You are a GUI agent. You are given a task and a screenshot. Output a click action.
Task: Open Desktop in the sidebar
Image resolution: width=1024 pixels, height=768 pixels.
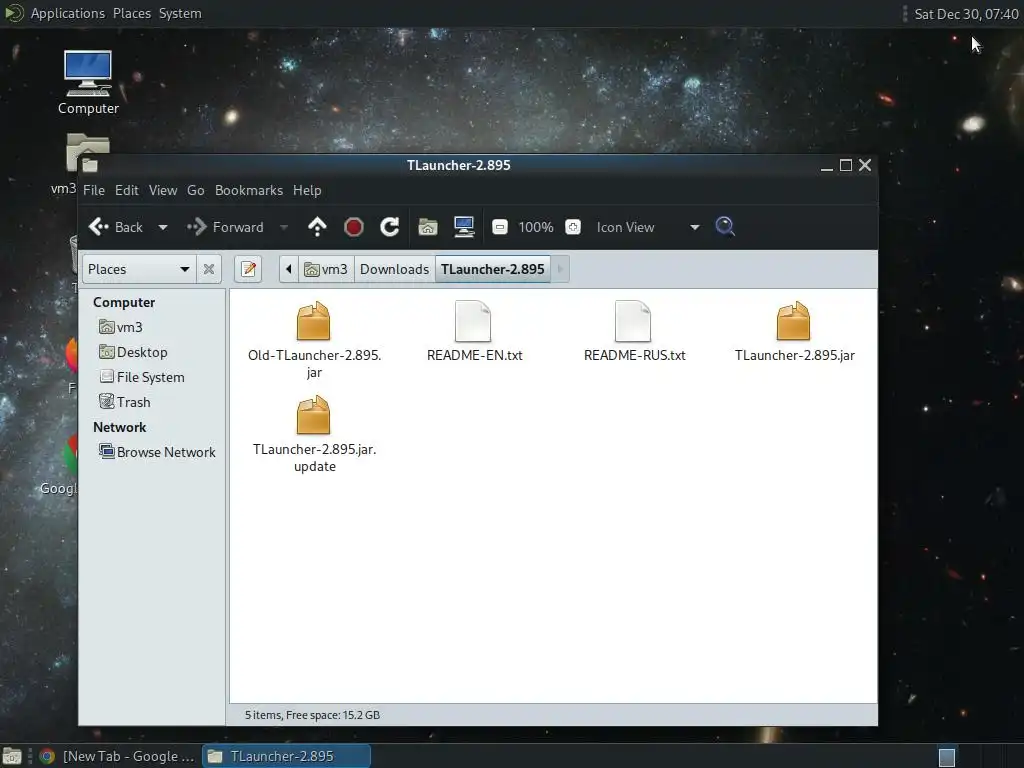coord(133,352)
